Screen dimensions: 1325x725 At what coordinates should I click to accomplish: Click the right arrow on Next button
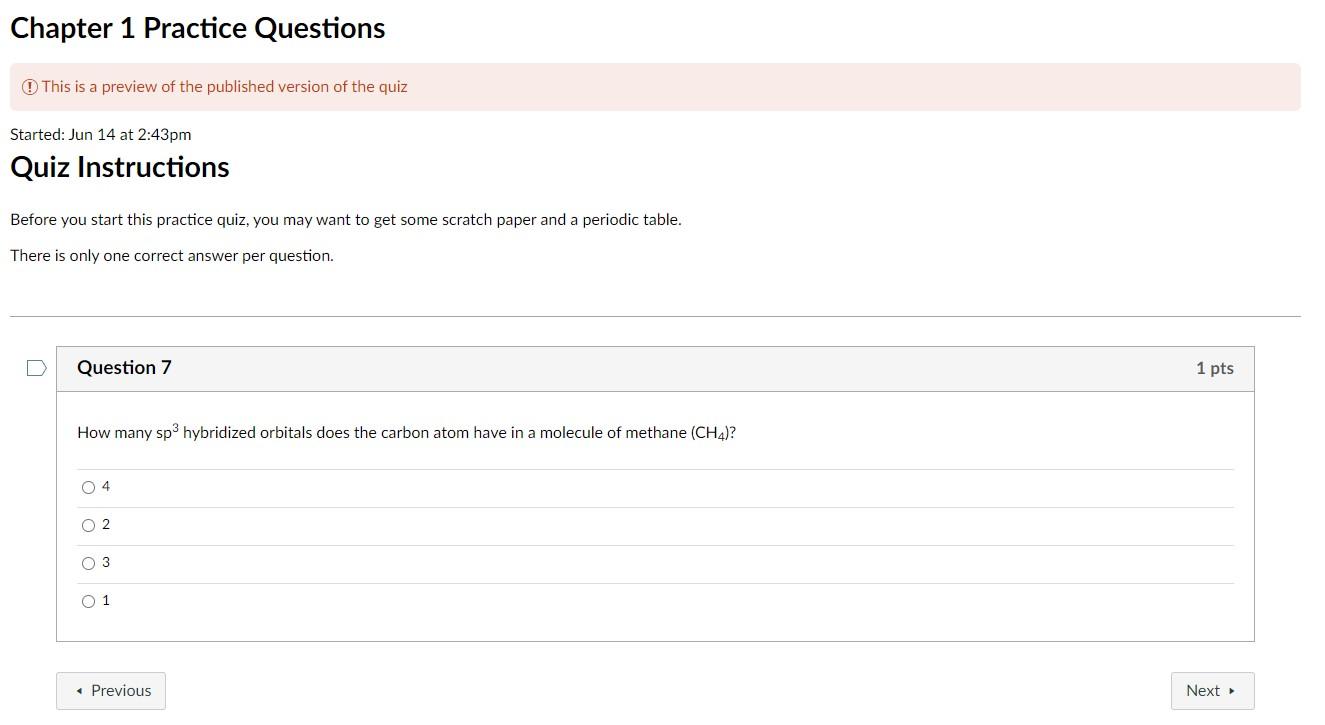pos(1231,690)
